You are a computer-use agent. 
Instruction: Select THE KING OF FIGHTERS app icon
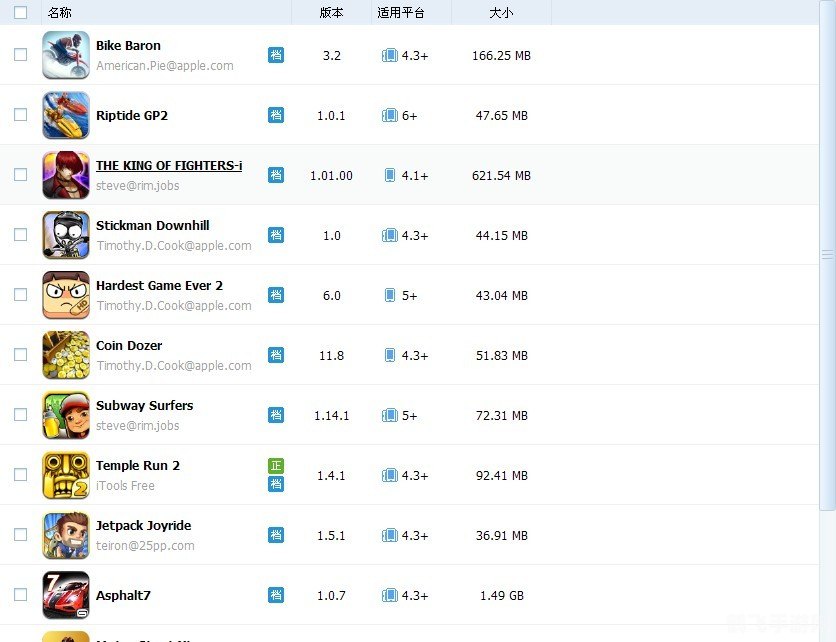coord(66,175)
